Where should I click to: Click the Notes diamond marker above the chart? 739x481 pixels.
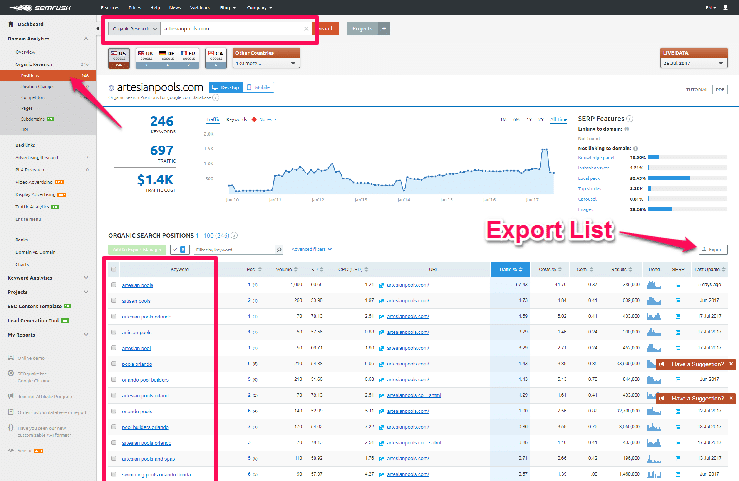coord(254,120)
